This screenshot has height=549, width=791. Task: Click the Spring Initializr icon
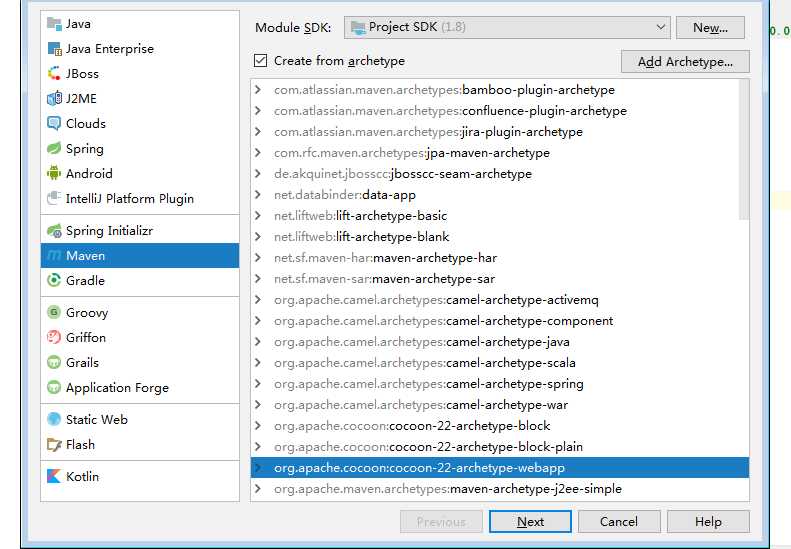pos(54,231)
